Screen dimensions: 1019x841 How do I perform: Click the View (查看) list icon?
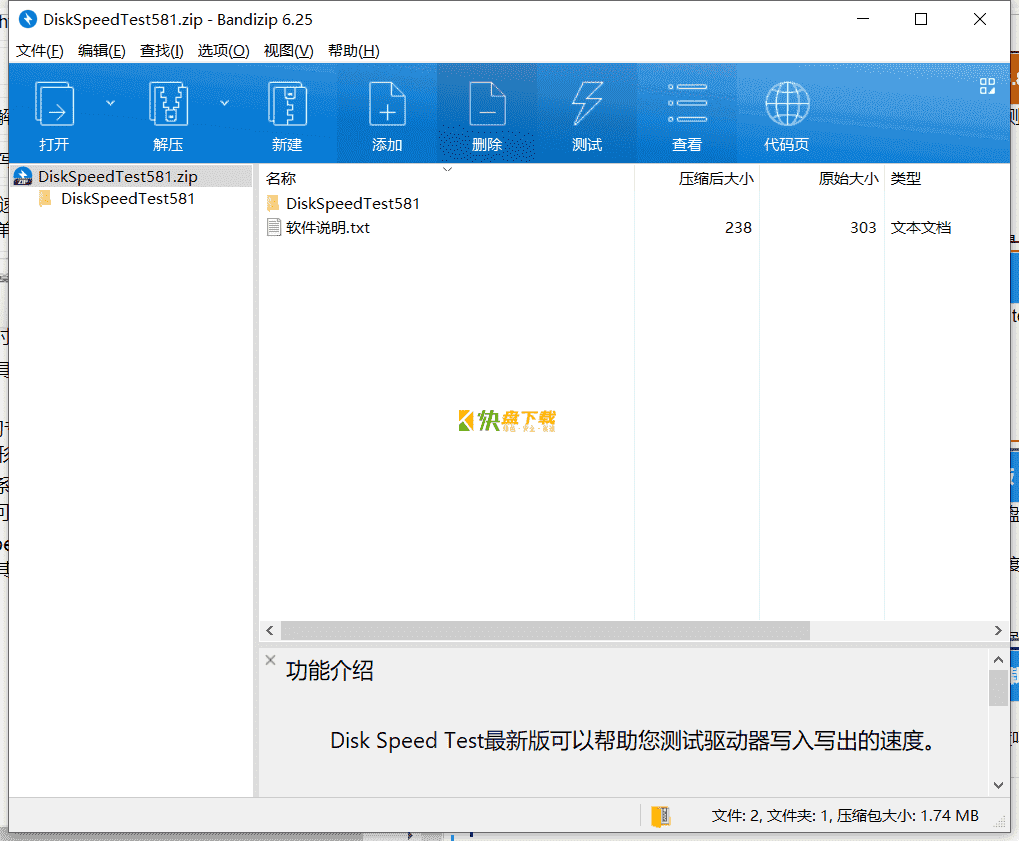tap(688, 104)
